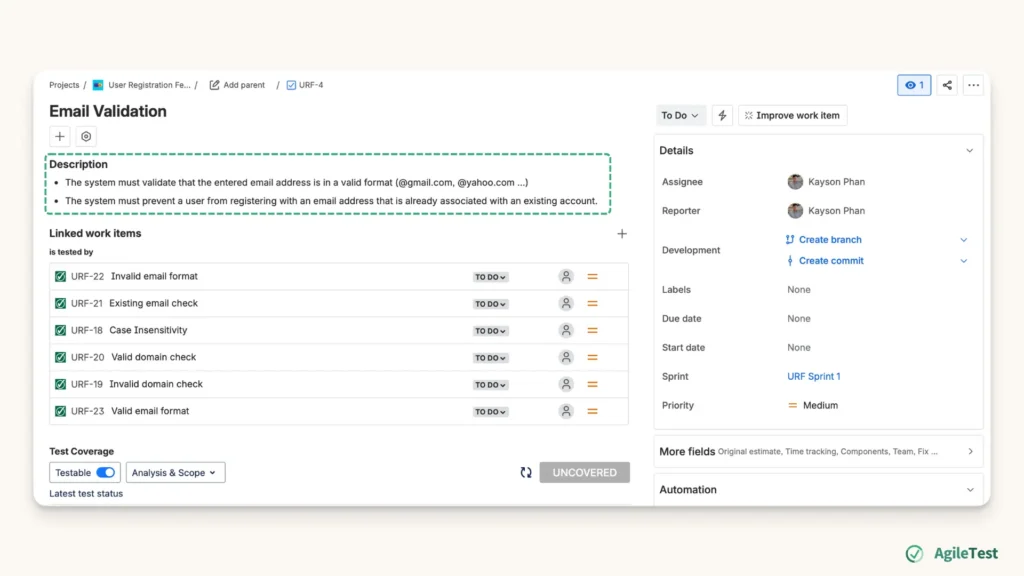Open Analysis & Scope dropdown

(x=175, y=472)
